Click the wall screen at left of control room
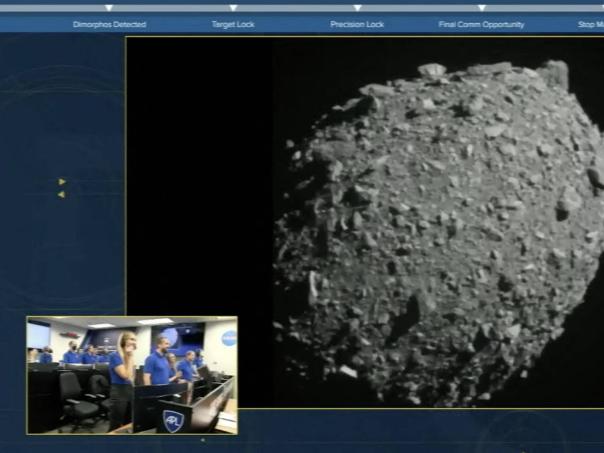Image resolution: width=604 pixels, height=453 pixels. (38, 335)
